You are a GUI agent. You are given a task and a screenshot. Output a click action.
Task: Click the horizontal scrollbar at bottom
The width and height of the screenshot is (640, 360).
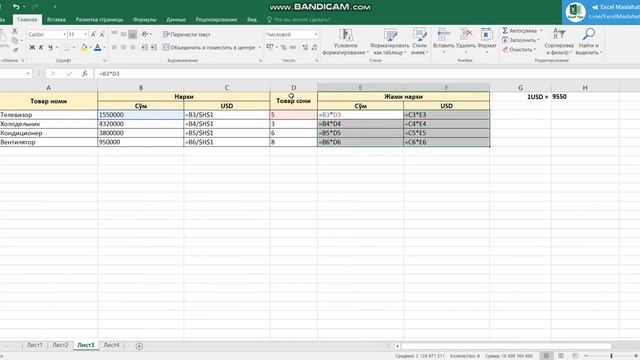pyautogui.click(x=506, y=346)
